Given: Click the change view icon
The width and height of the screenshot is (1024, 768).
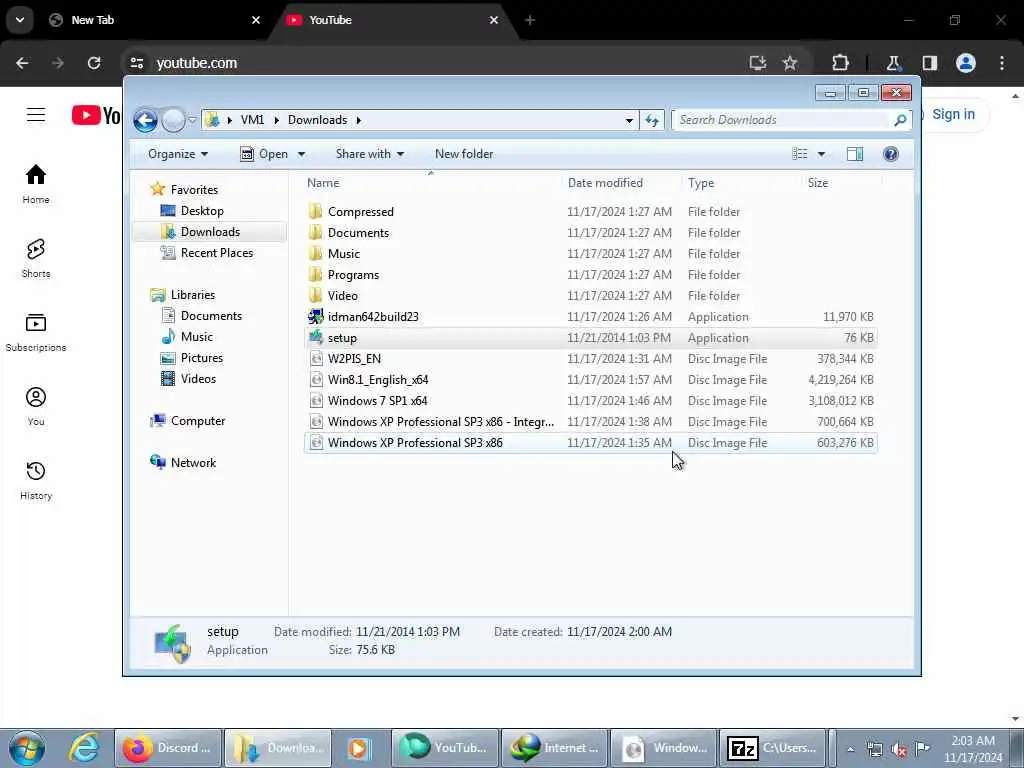Looking at the screenshot, I should tap(800, 154).
